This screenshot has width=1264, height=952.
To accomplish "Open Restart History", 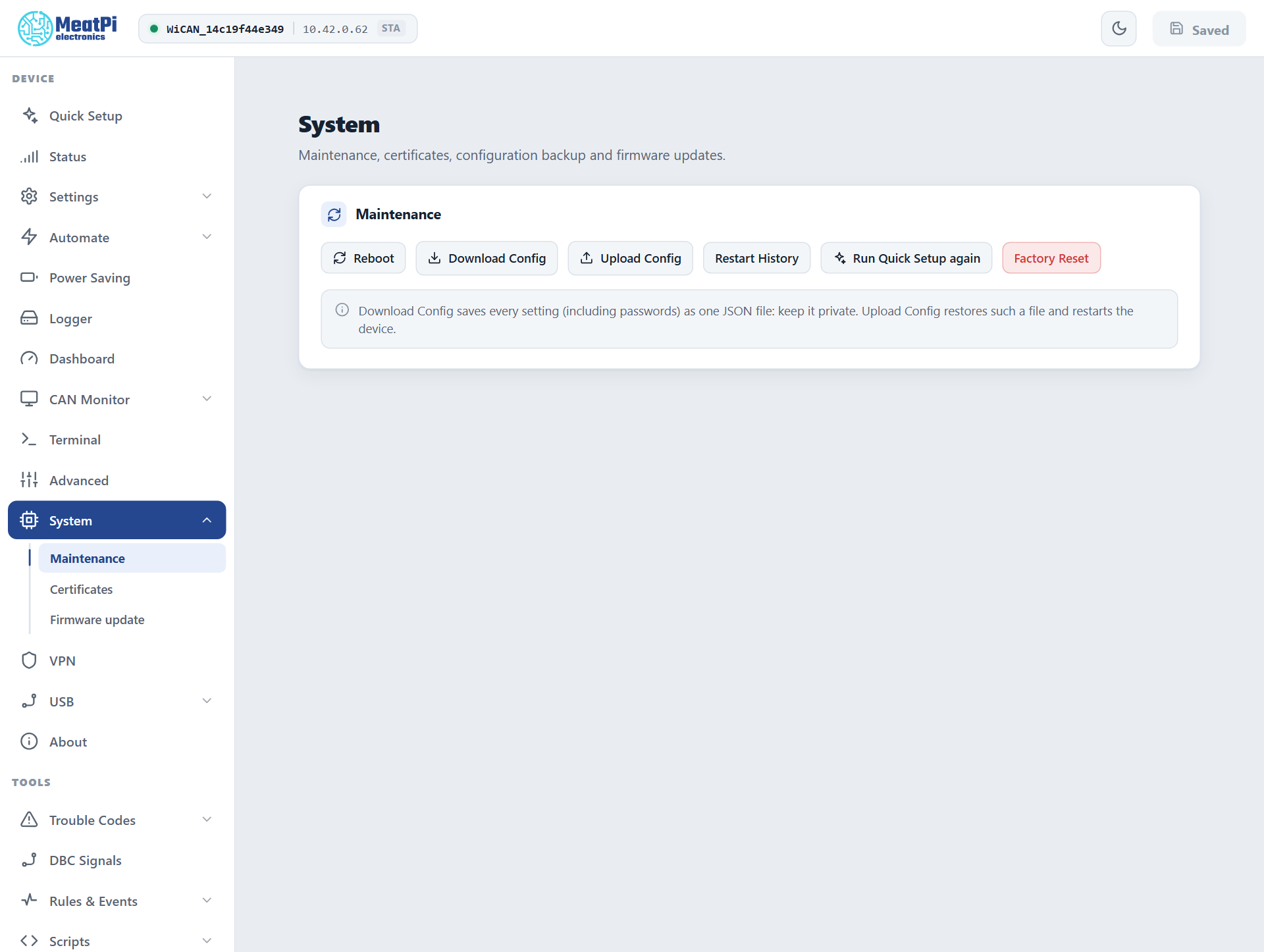I will [756, 258].
